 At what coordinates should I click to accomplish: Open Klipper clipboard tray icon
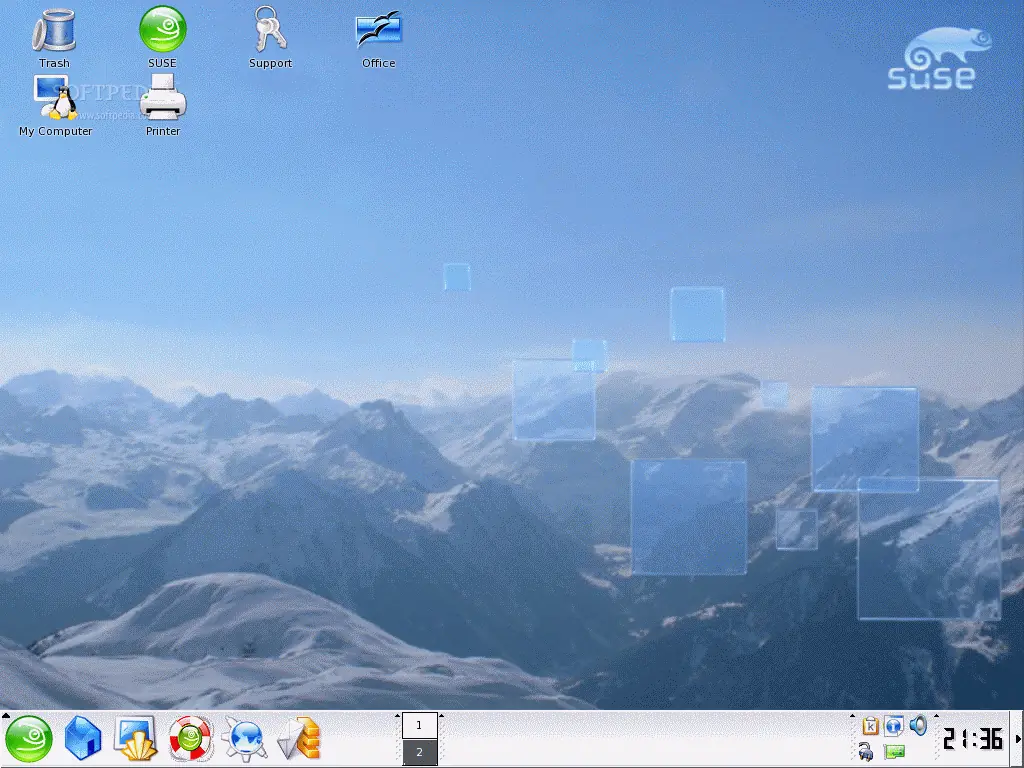870,726
